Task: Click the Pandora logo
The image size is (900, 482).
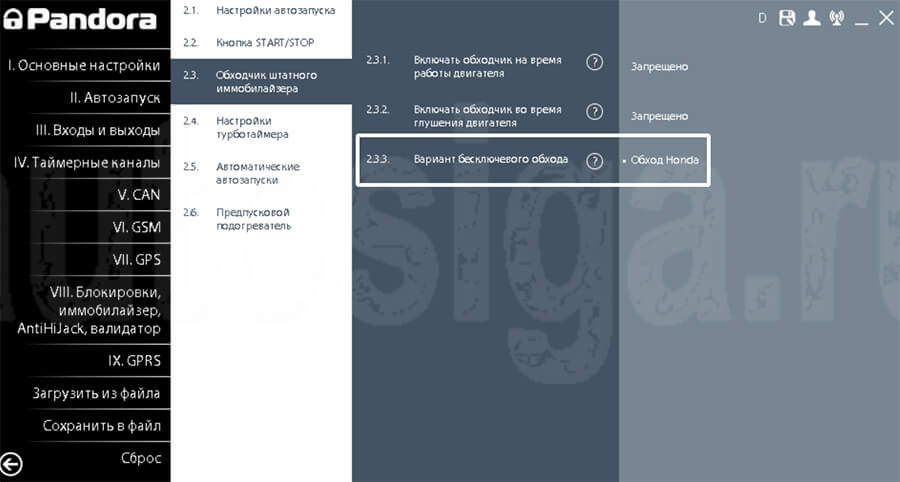Action: pos(78,20)
